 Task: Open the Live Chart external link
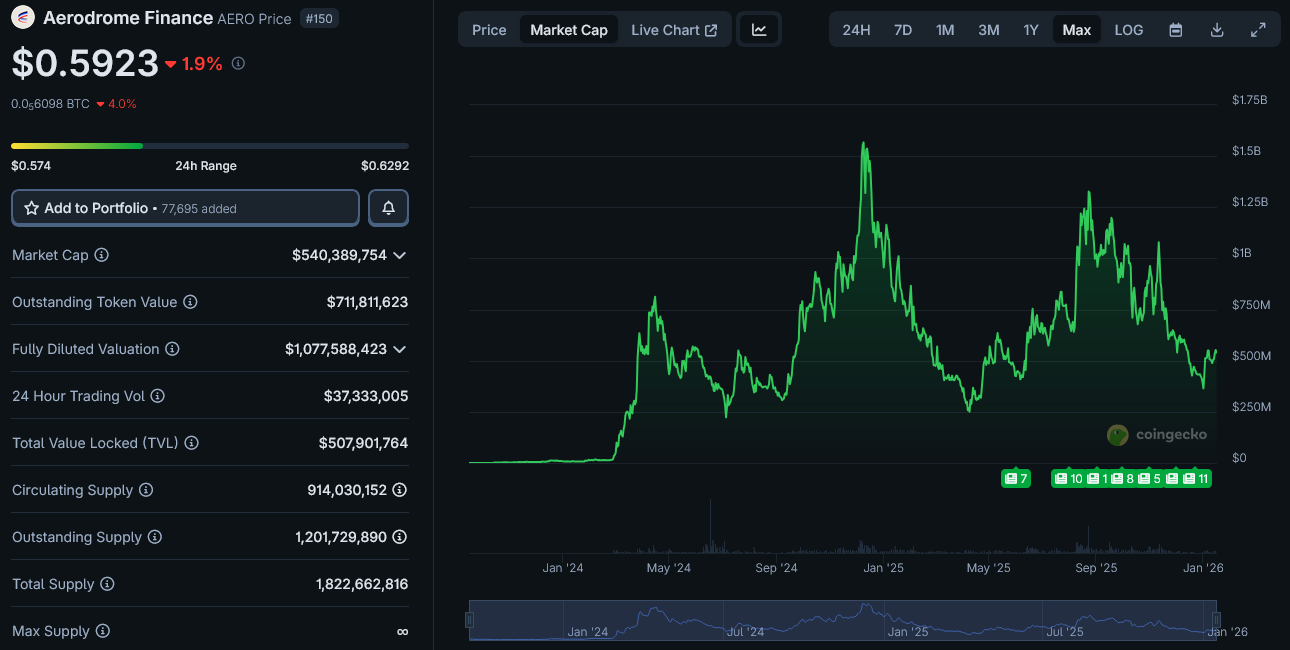(x=674, y=30)
